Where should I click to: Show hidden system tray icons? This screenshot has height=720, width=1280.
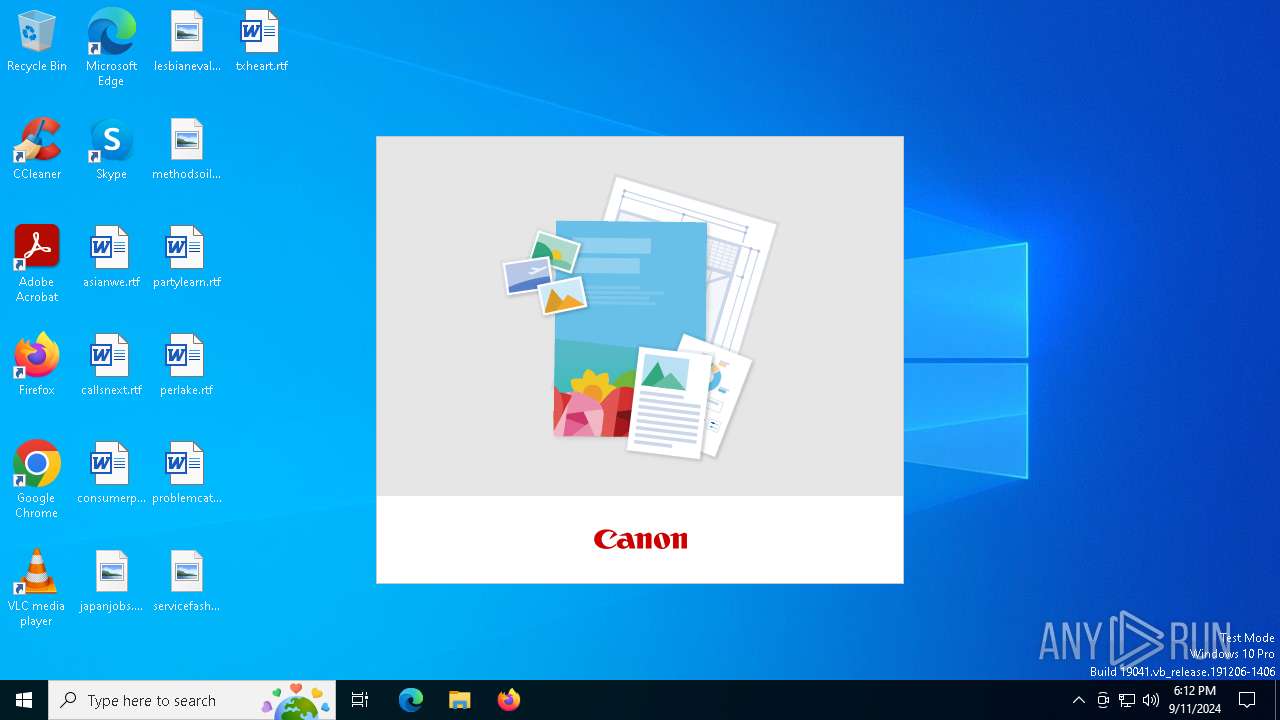coord(1078,700)
